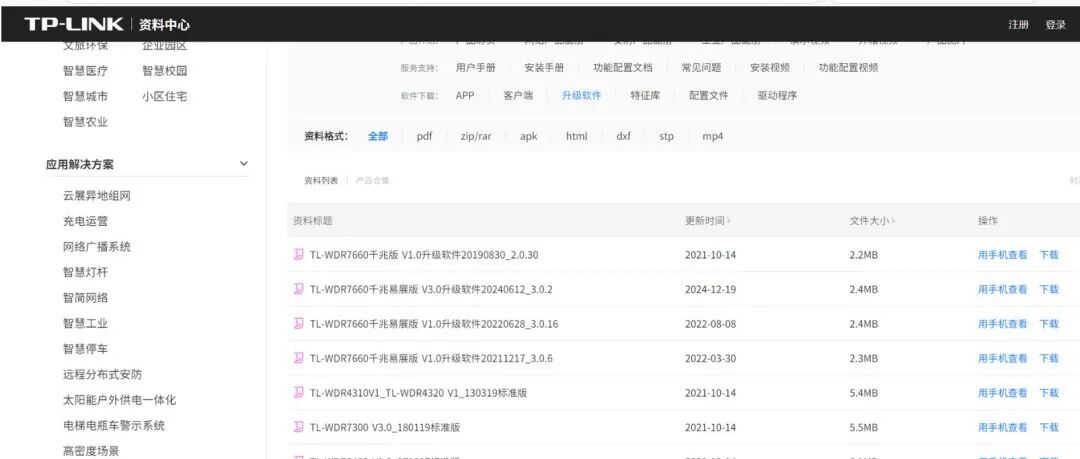Open 网络广播系统 solution
Screen dimensions: 1080x459
[x=96, y=247]
